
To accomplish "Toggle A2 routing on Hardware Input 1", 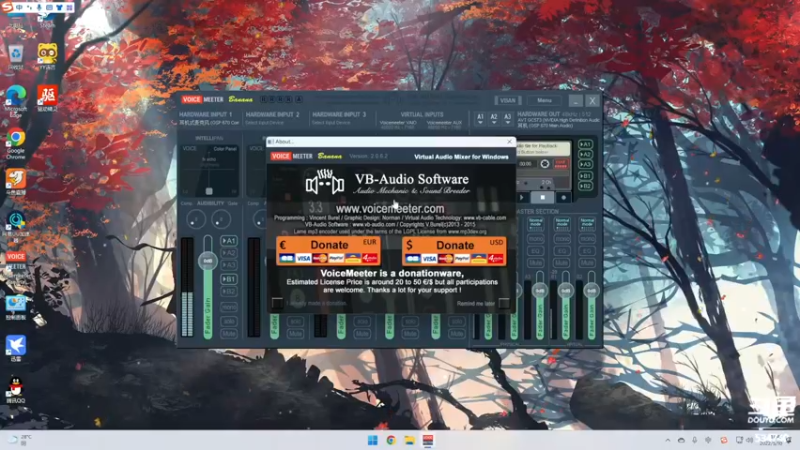I will tap(229, 253).
